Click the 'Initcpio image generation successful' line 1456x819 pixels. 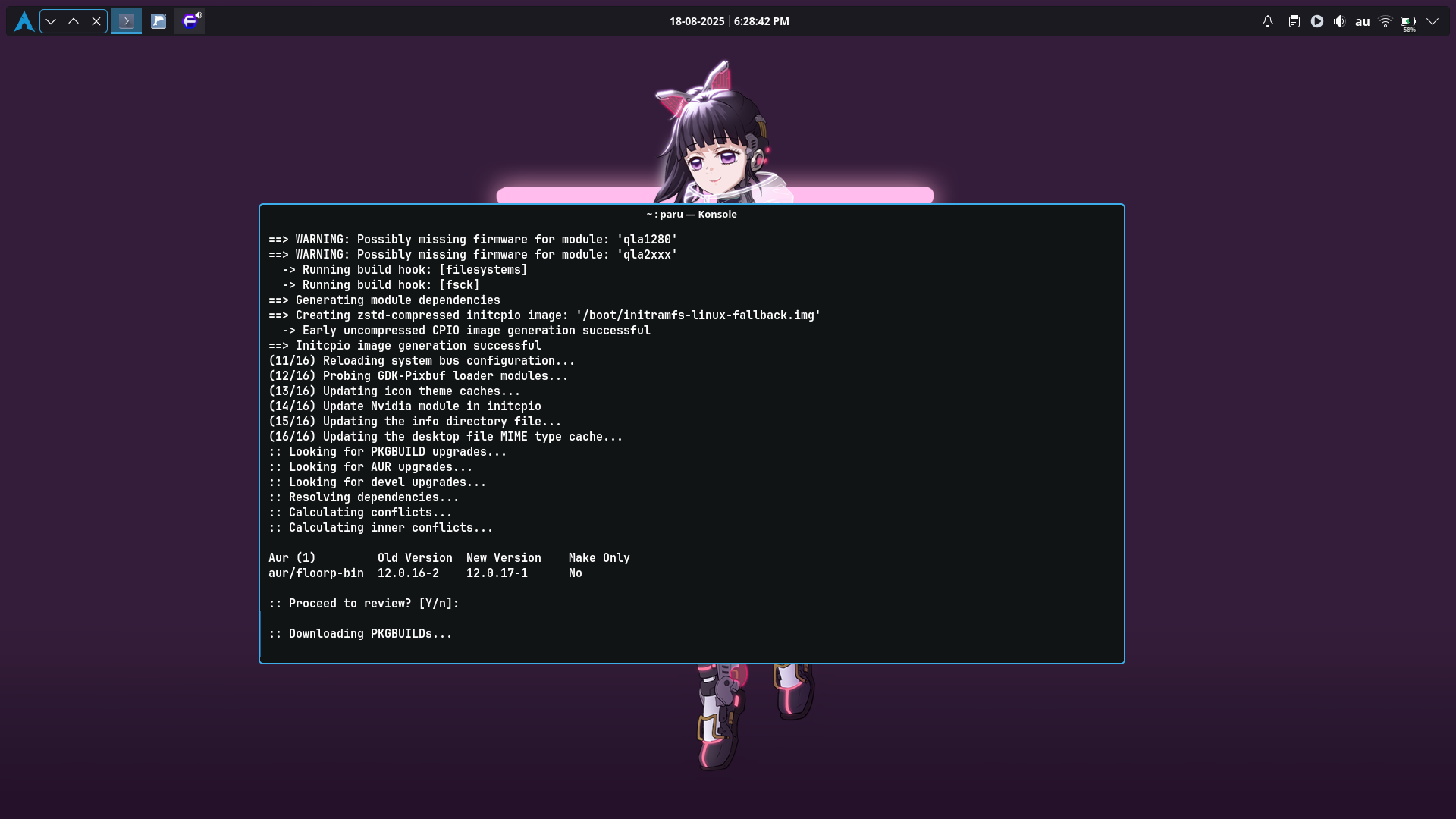(405, 346)
